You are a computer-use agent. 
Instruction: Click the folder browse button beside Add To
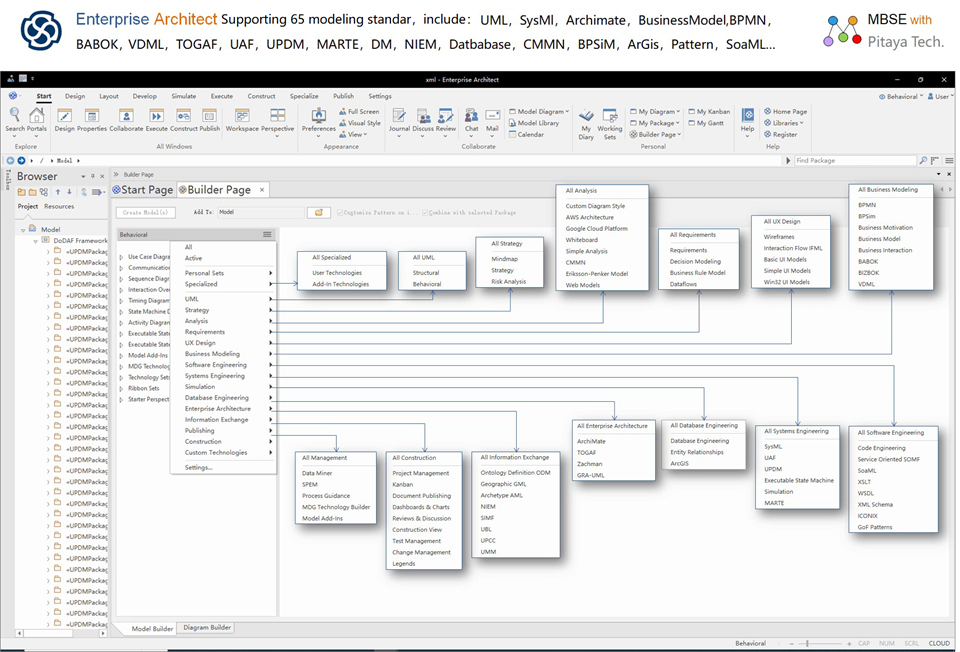point(318,212)
